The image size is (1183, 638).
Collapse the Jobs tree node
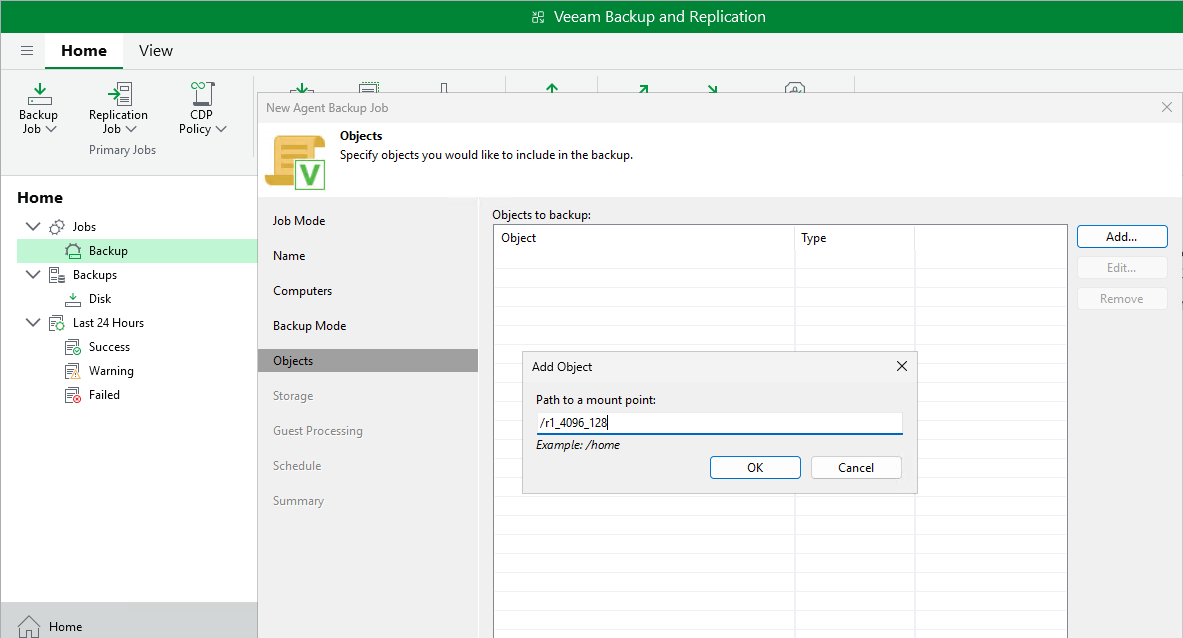click(x=32, y=226)
